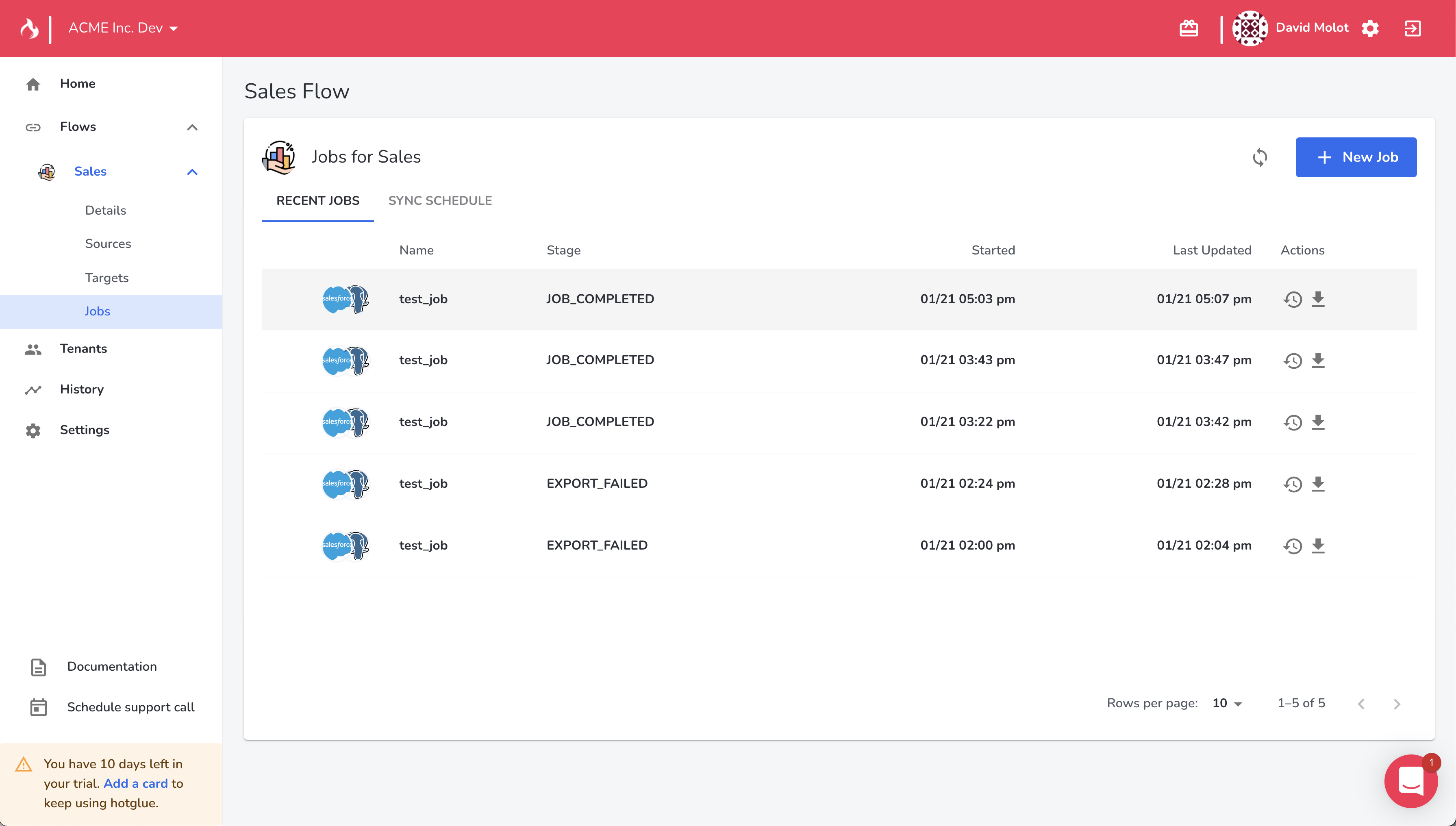The image size is (1456, 826).
Task: Click the Add a card link
Action: point(136,783)
